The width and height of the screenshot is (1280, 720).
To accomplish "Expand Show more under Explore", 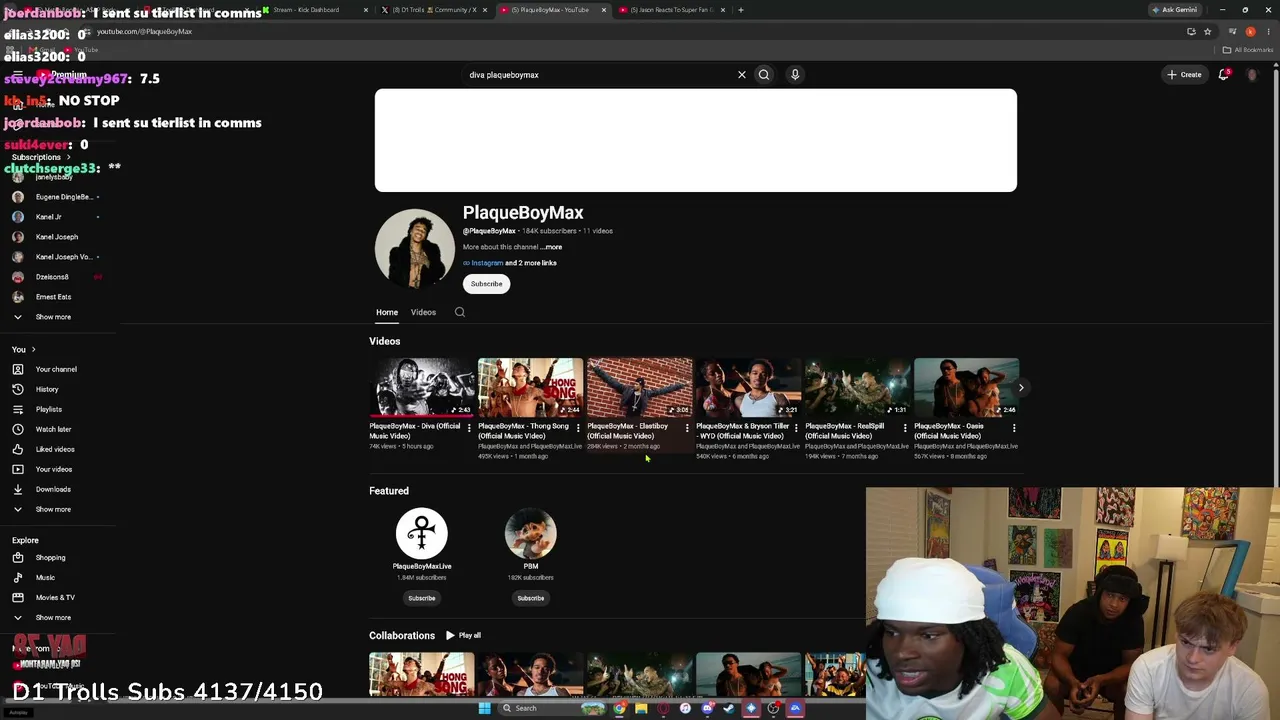I will click(x=53, y=617).
